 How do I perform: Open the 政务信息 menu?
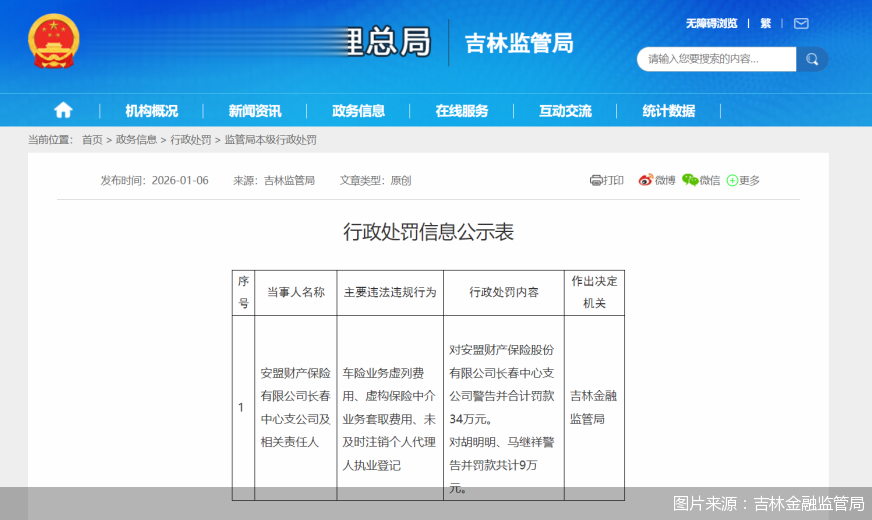(x=358, y=111)
